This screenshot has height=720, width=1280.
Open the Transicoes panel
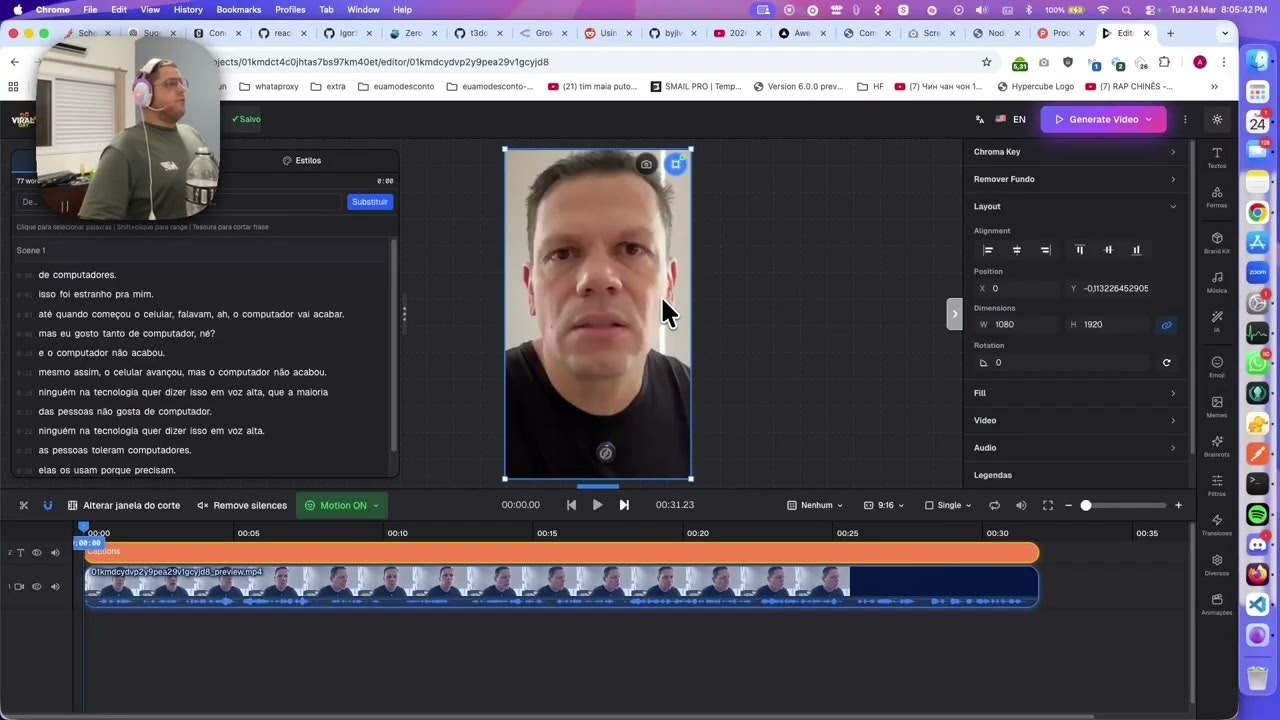[x=1217, y=525]
